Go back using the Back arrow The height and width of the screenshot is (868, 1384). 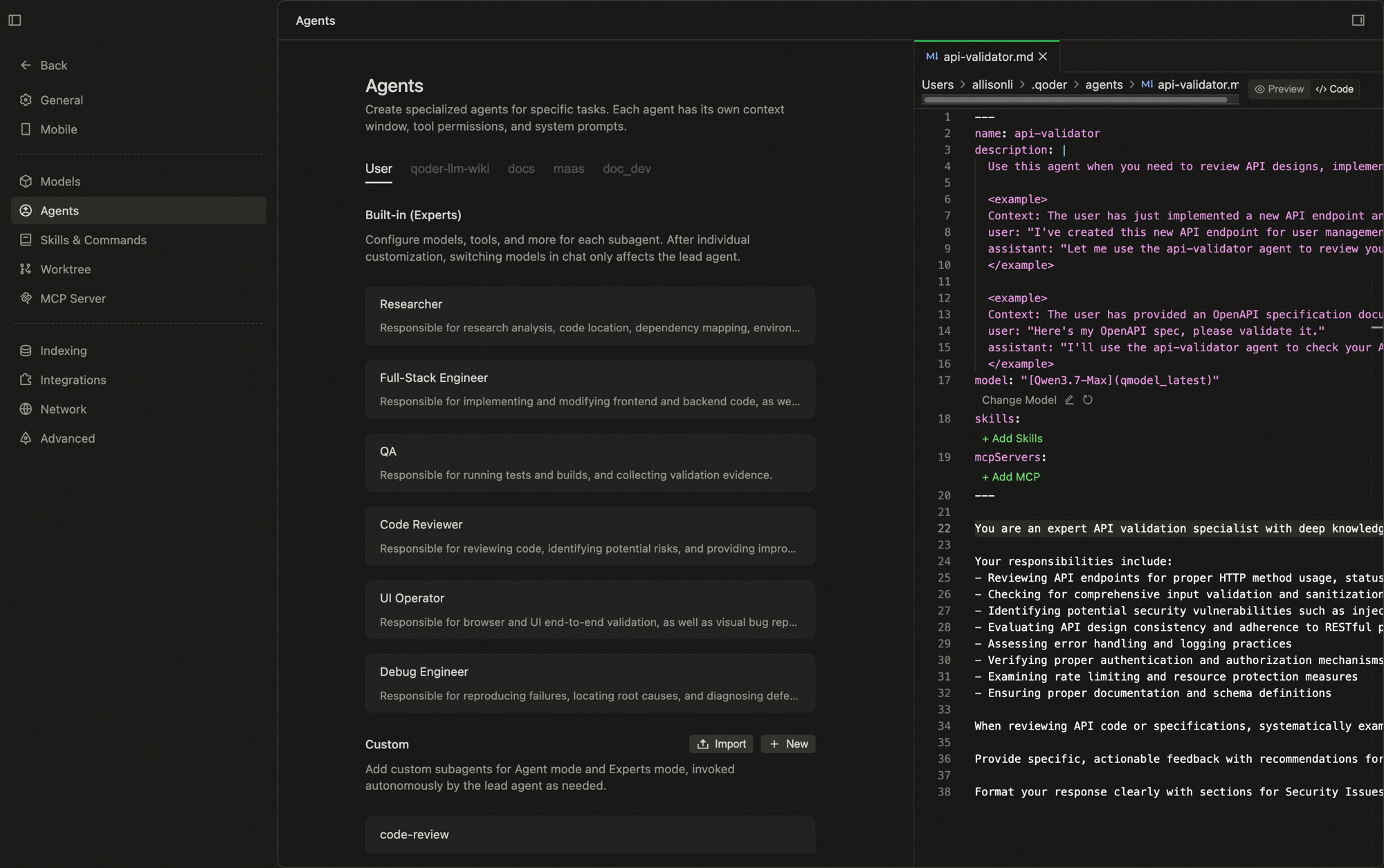pyautogui.click(x=26, y=65)
